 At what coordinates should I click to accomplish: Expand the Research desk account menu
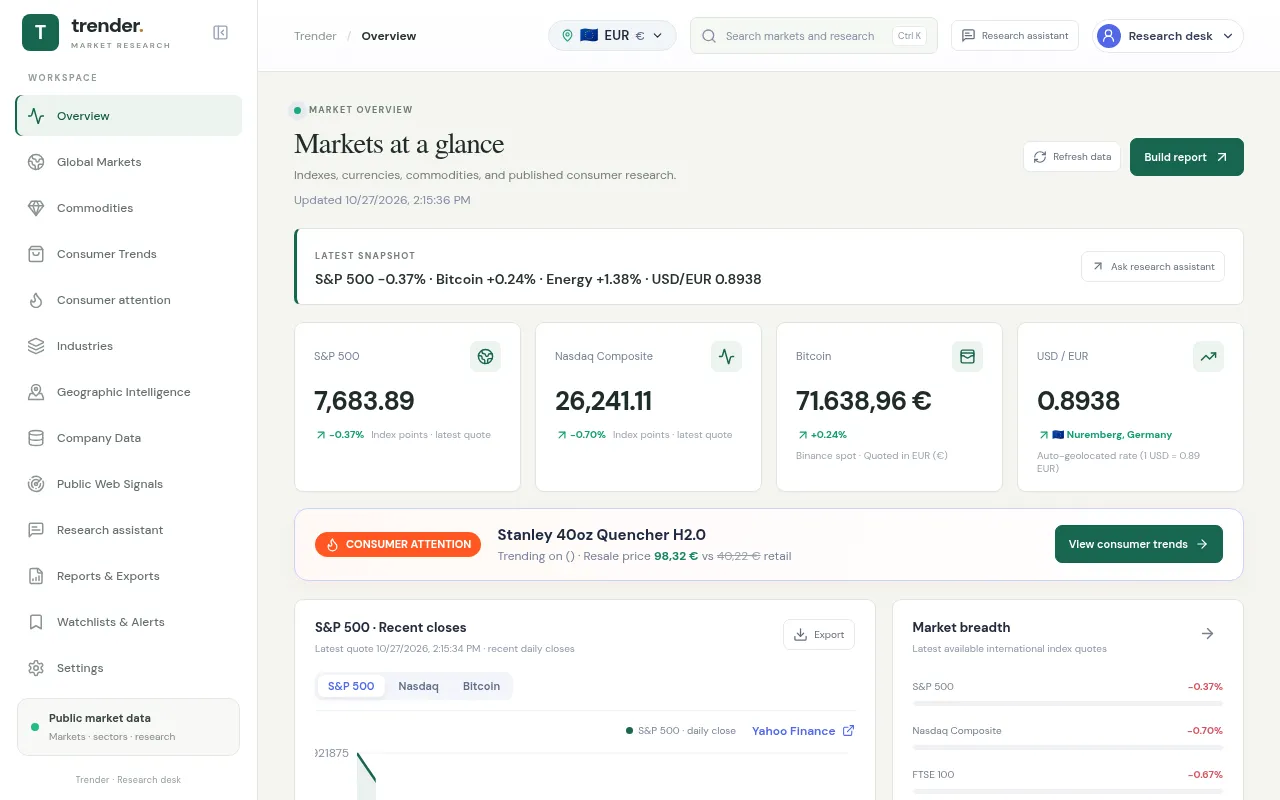1168,36
